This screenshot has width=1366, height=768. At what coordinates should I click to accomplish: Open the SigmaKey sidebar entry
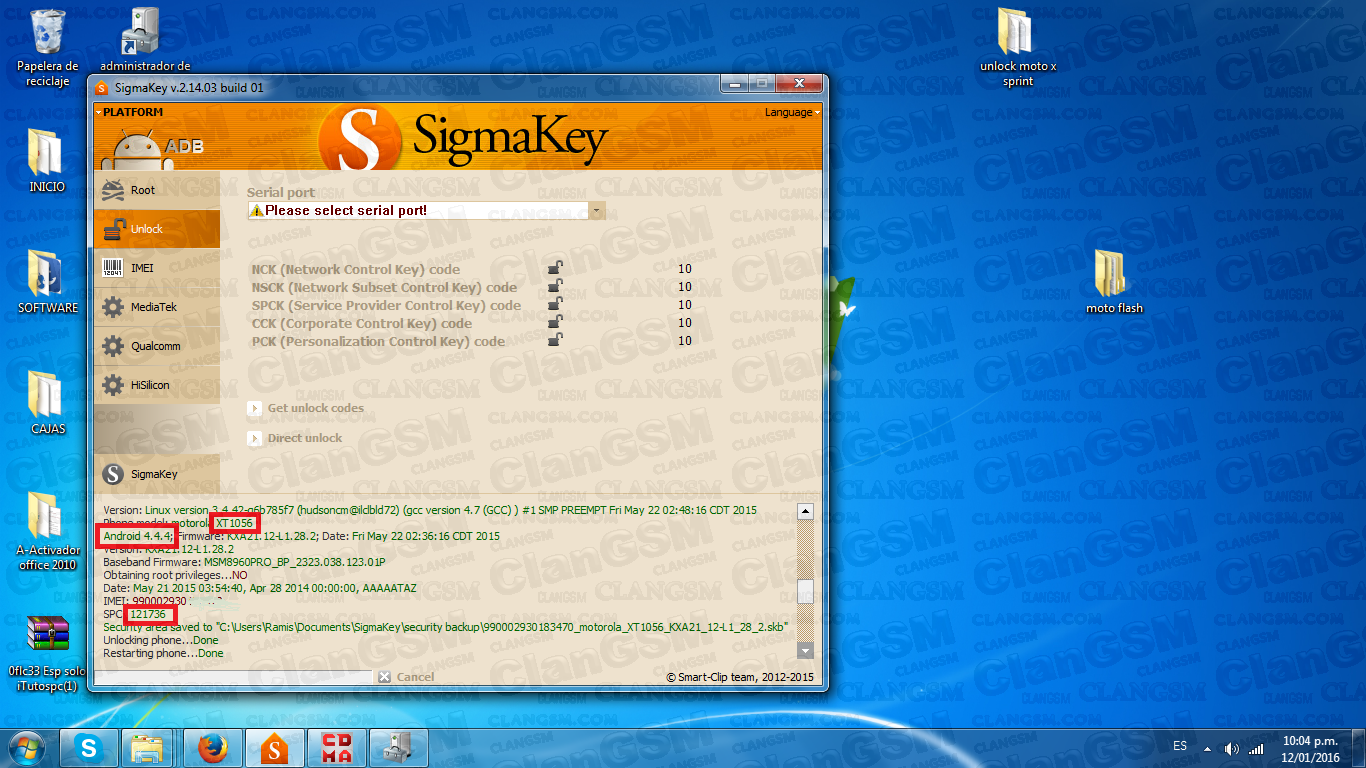(157, 474)
